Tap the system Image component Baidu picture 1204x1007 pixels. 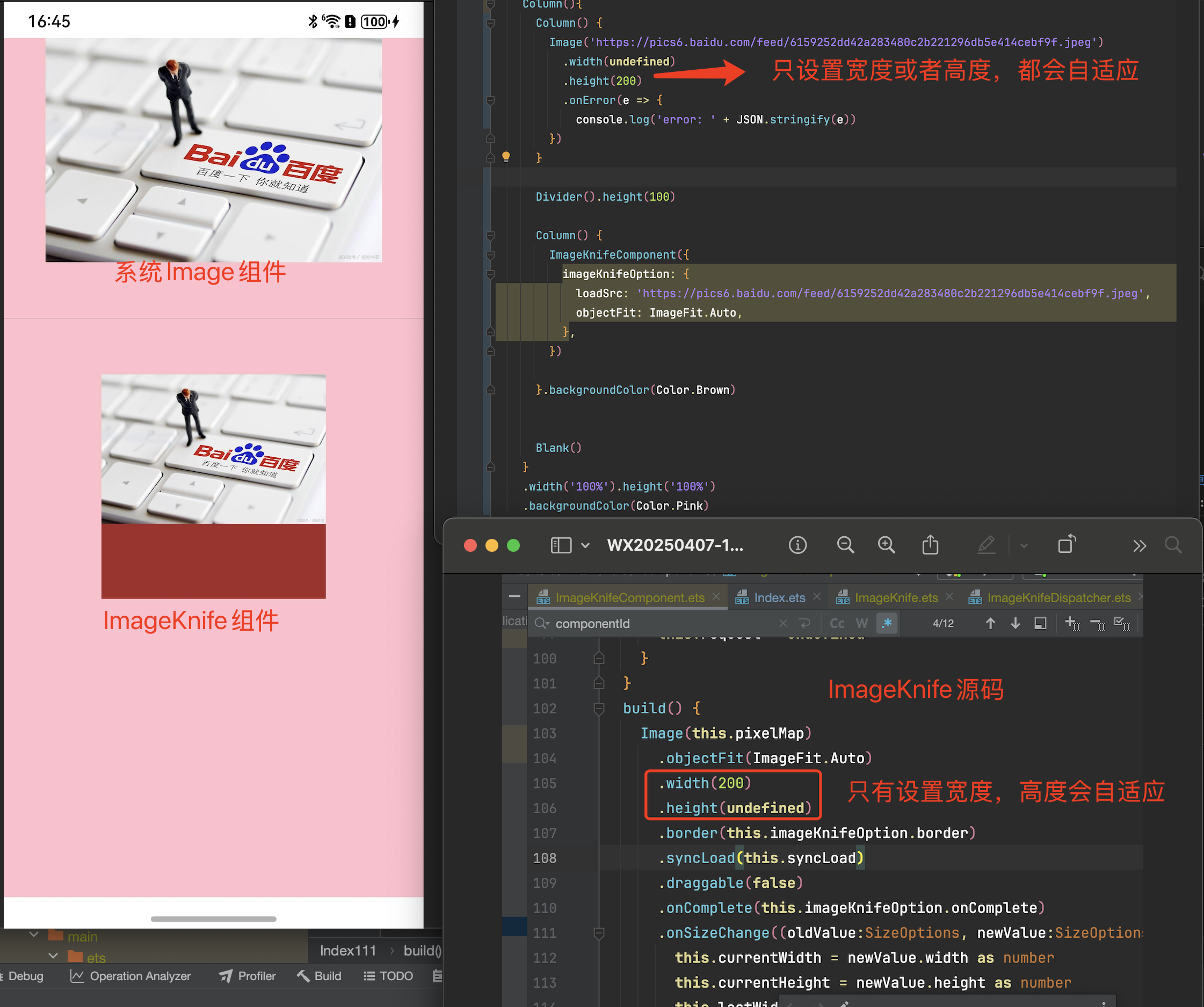213,150
